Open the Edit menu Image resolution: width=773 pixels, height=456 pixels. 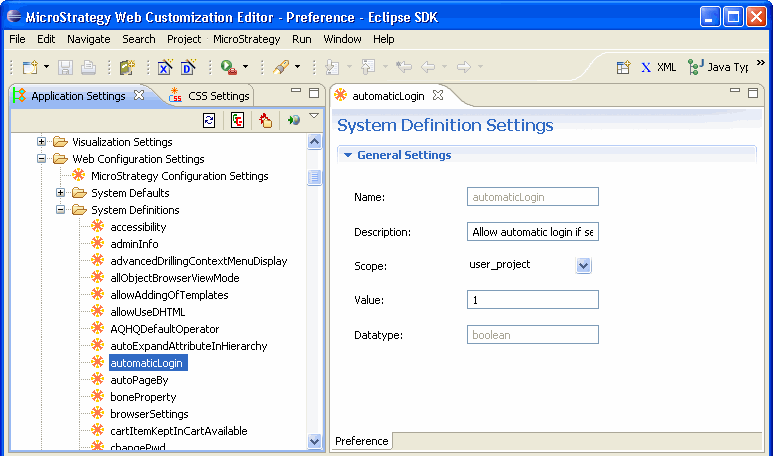[x=46, y=39]
